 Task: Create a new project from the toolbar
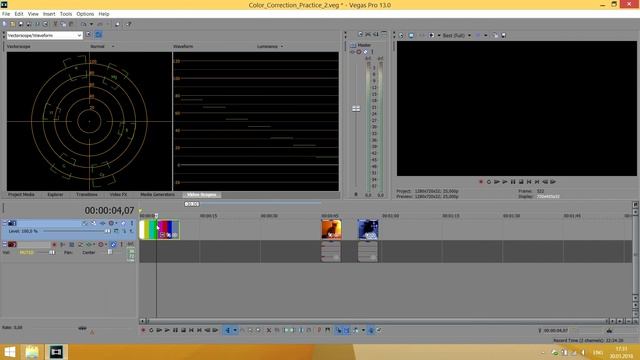(x=5, y=24)
